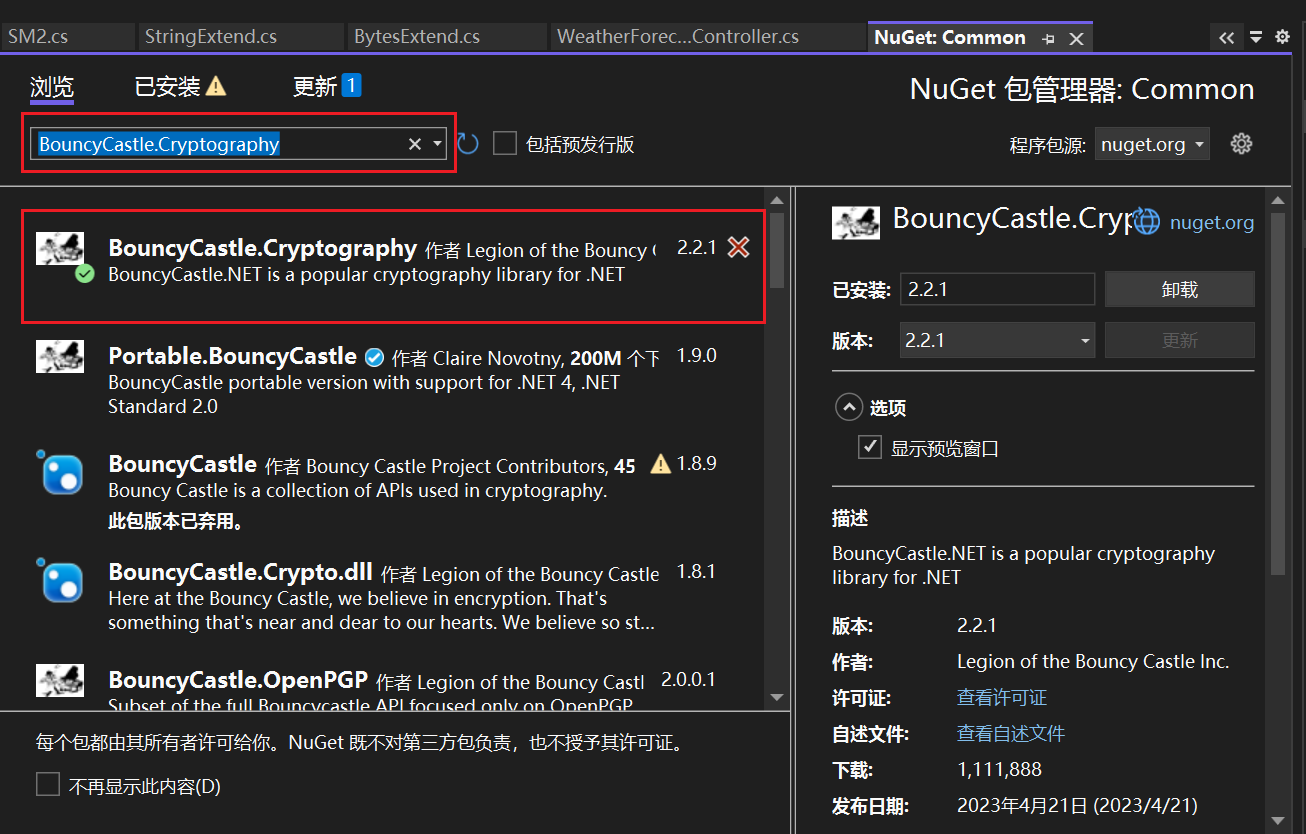This screenshot has height=834, width=1306.
Task: Click the download count 1,111,888
Action: click(x=999, y=769)
